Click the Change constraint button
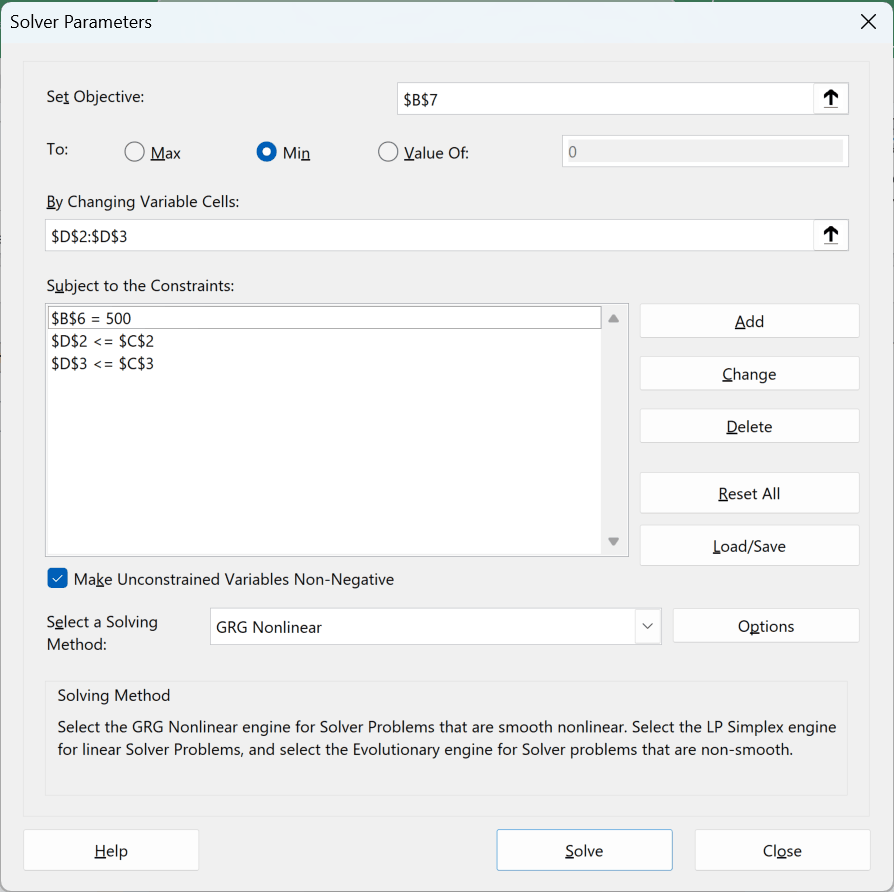The height and width of the screenshot is (892, 894). click(749, 374)
